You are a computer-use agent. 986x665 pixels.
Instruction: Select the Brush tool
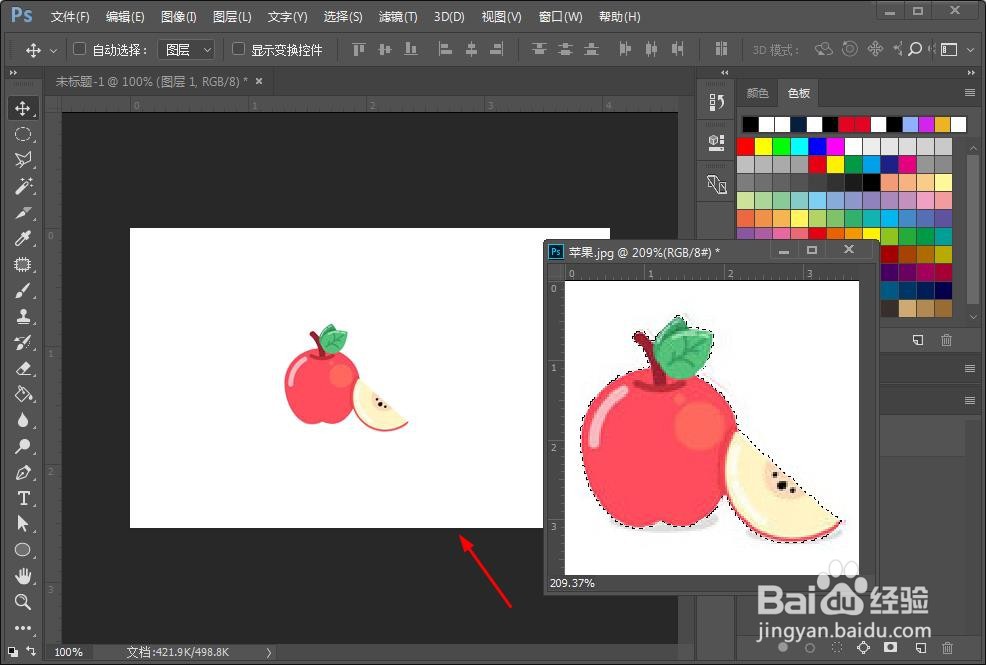click(x=23, y=290)
